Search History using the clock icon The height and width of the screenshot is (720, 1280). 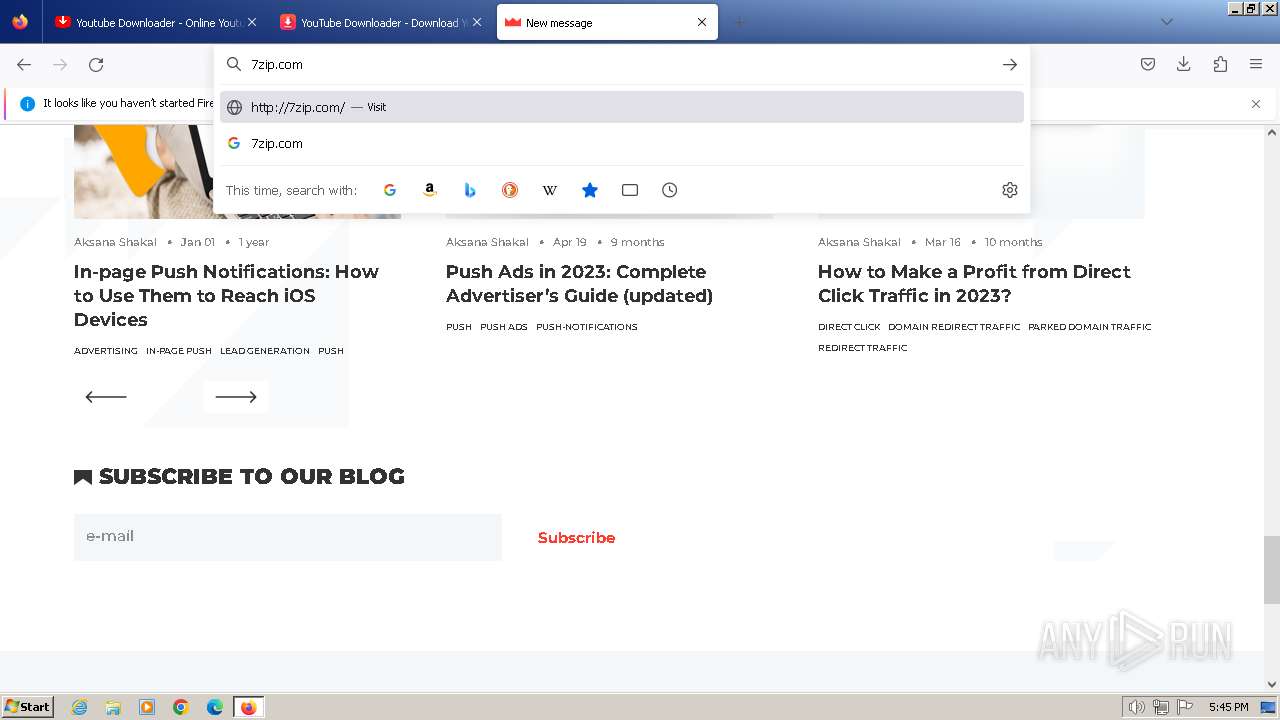pos(670,190)
